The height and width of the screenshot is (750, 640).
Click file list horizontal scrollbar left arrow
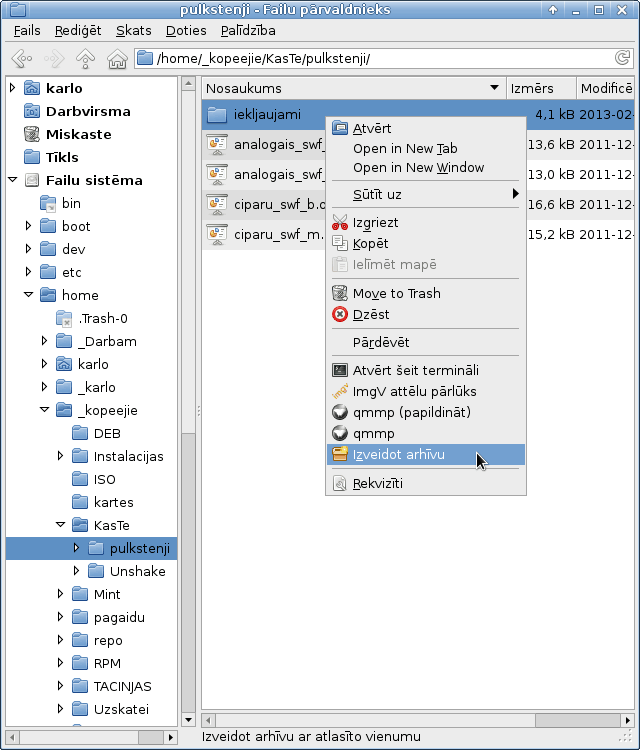[x=208, y=720]
